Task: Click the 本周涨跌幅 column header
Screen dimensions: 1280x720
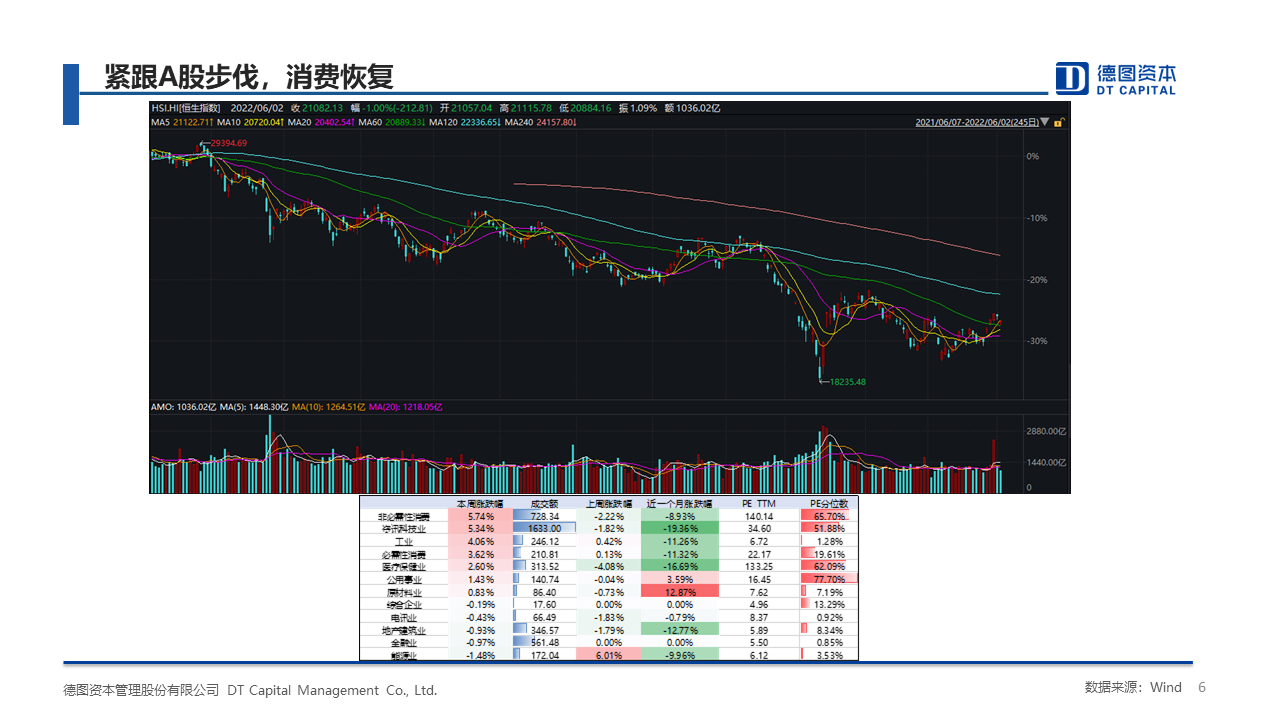Action: 479,504
